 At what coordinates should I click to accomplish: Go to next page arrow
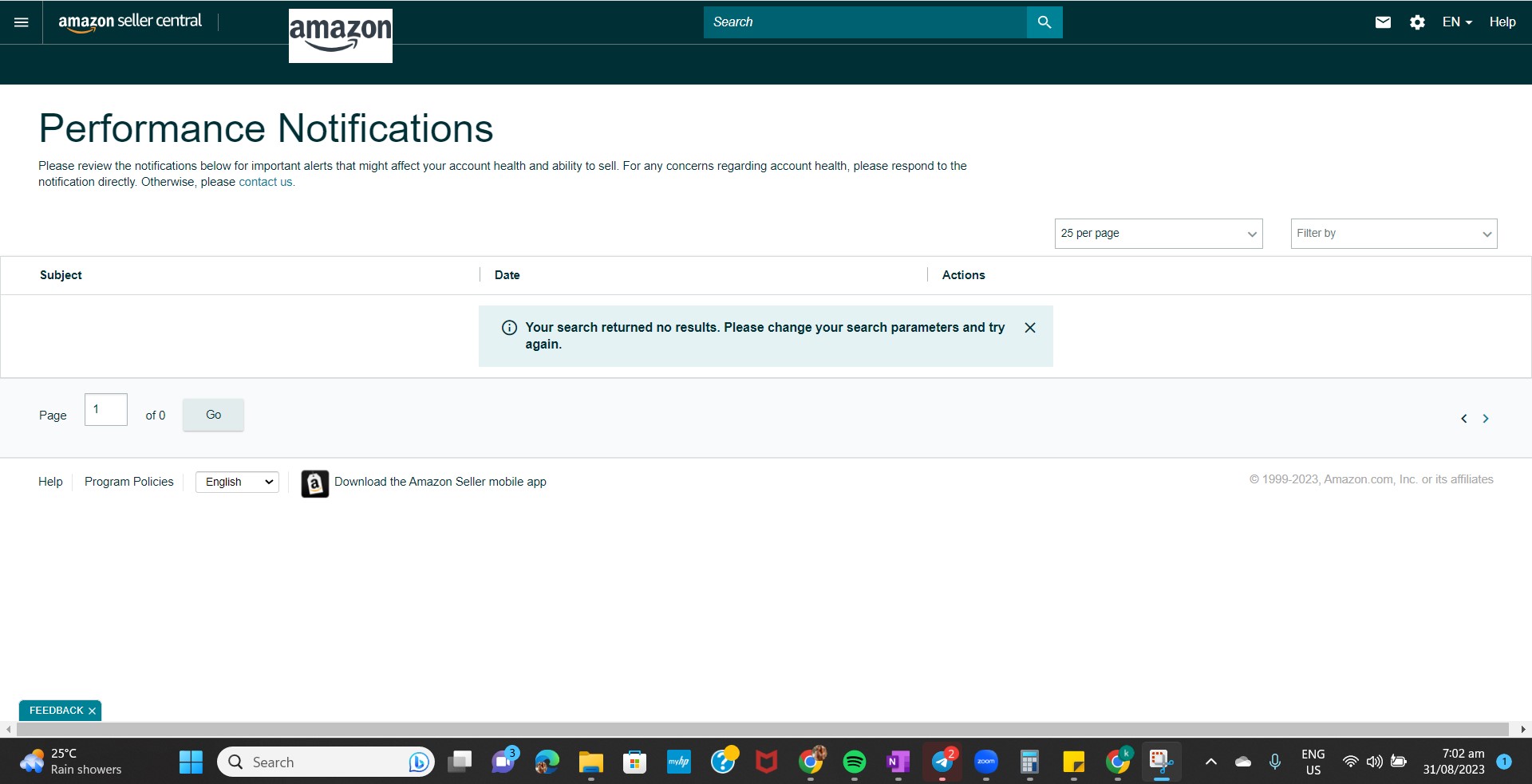[x=1486, y=419]
